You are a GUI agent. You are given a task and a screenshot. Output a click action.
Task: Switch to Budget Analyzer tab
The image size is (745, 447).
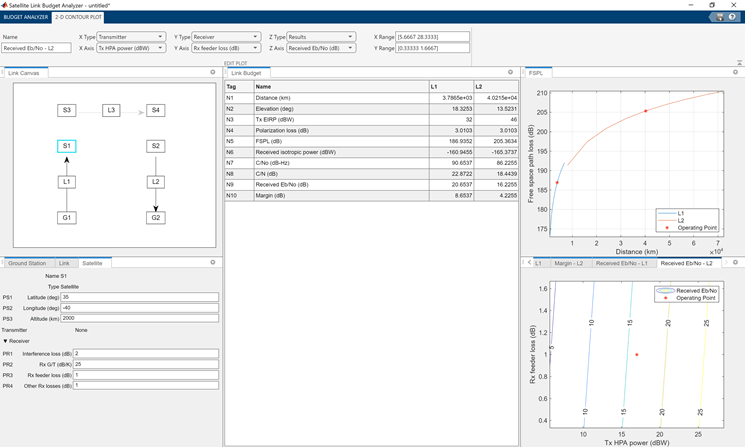(26, 17)
